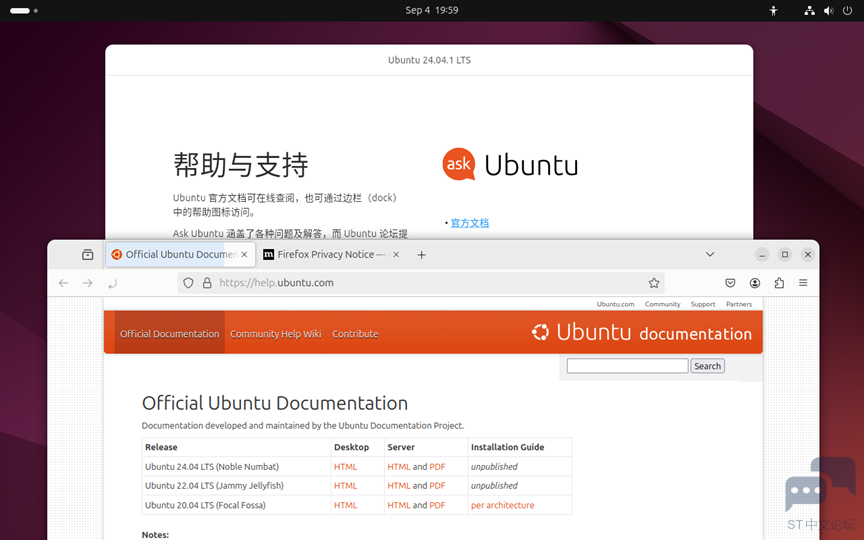Save page to Pocket icon
The width and height of the screenshot is (864, 540).
730,283
